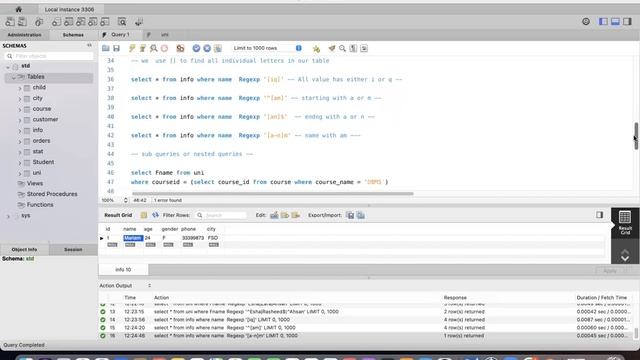Toggle invisible characters icon

coord(353,49)
